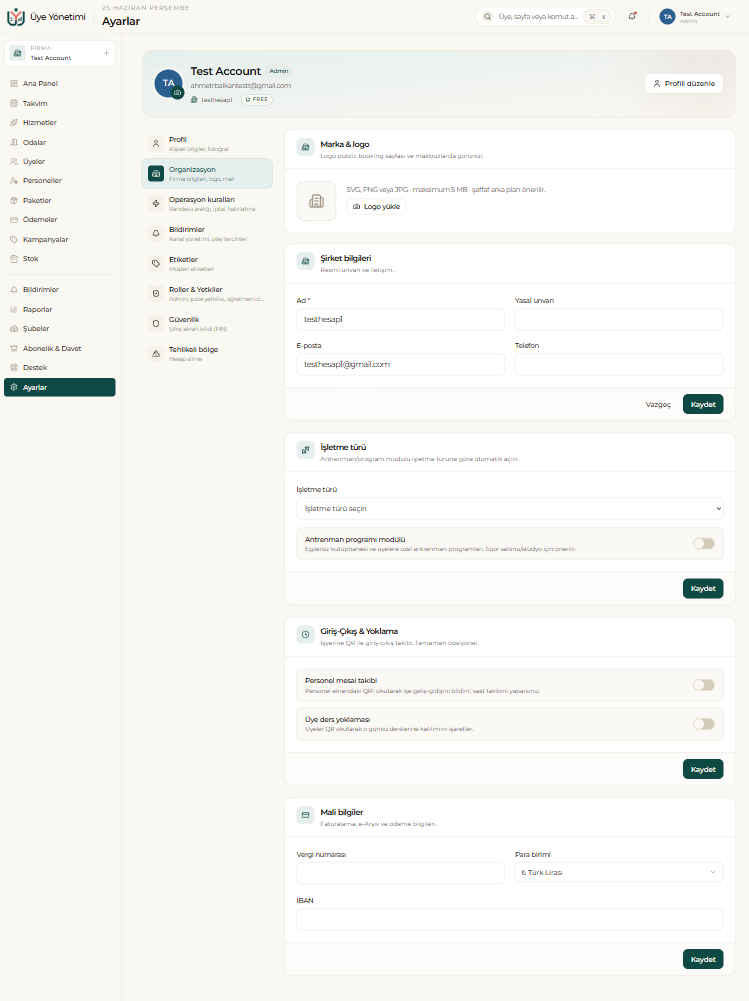
Task: Expand the Para birimi Türk Lirası dropdown
Action: point(619,872)
